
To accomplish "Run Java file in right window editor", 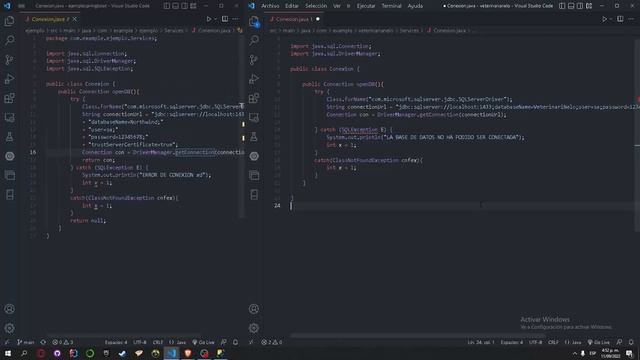I will pyautogui.click(x=604, y=19).
